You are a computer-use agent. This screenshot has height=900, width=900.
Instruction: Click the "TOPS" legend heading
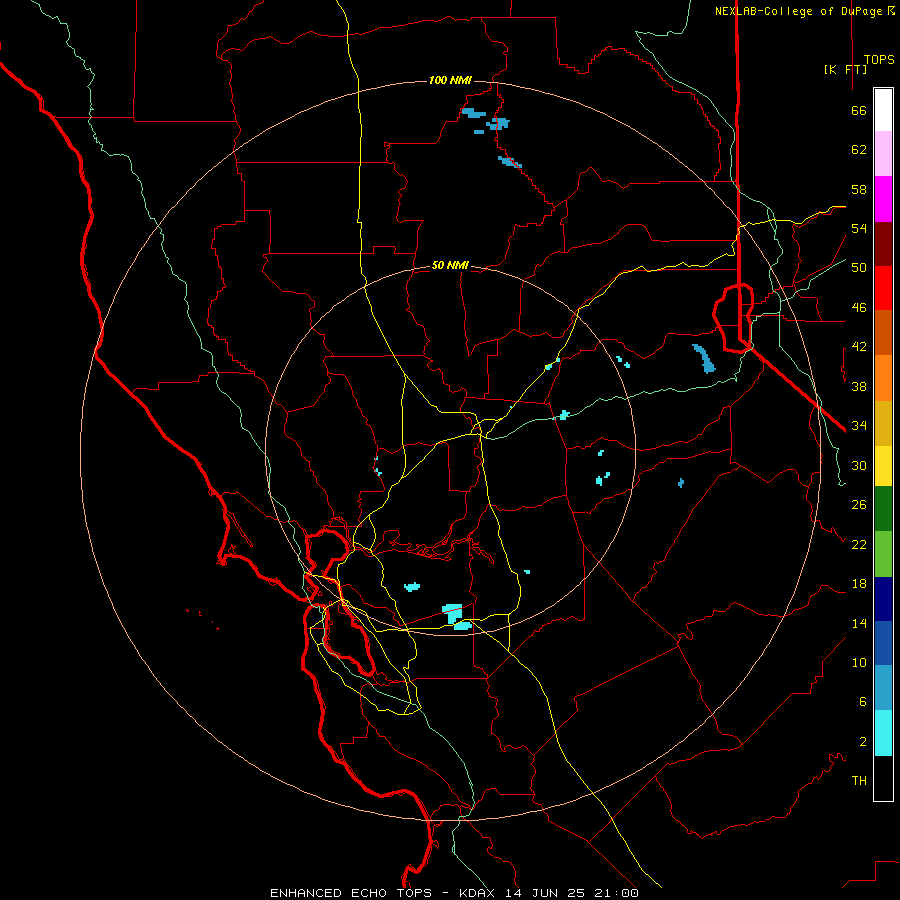click(879, 59)
